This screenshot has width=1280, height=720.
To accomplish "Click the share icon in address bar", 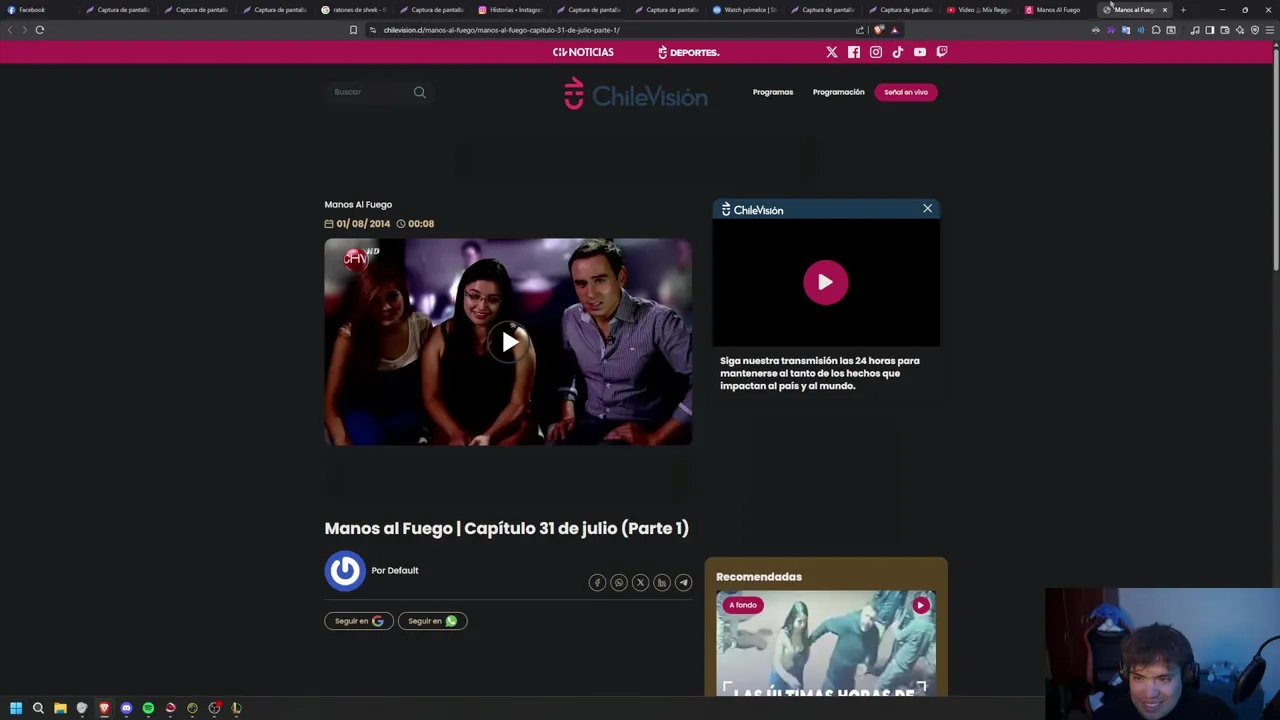I will (860, 30).
